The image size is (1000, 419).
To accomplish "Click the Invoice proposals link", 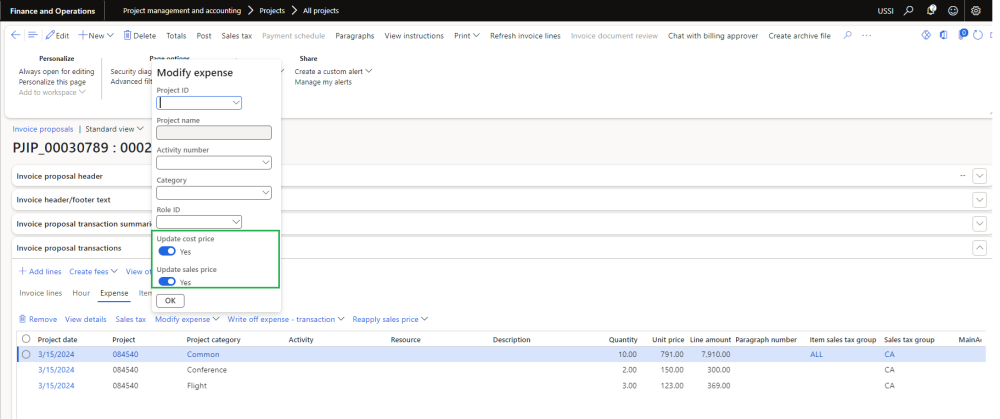I will click(43, 129).
